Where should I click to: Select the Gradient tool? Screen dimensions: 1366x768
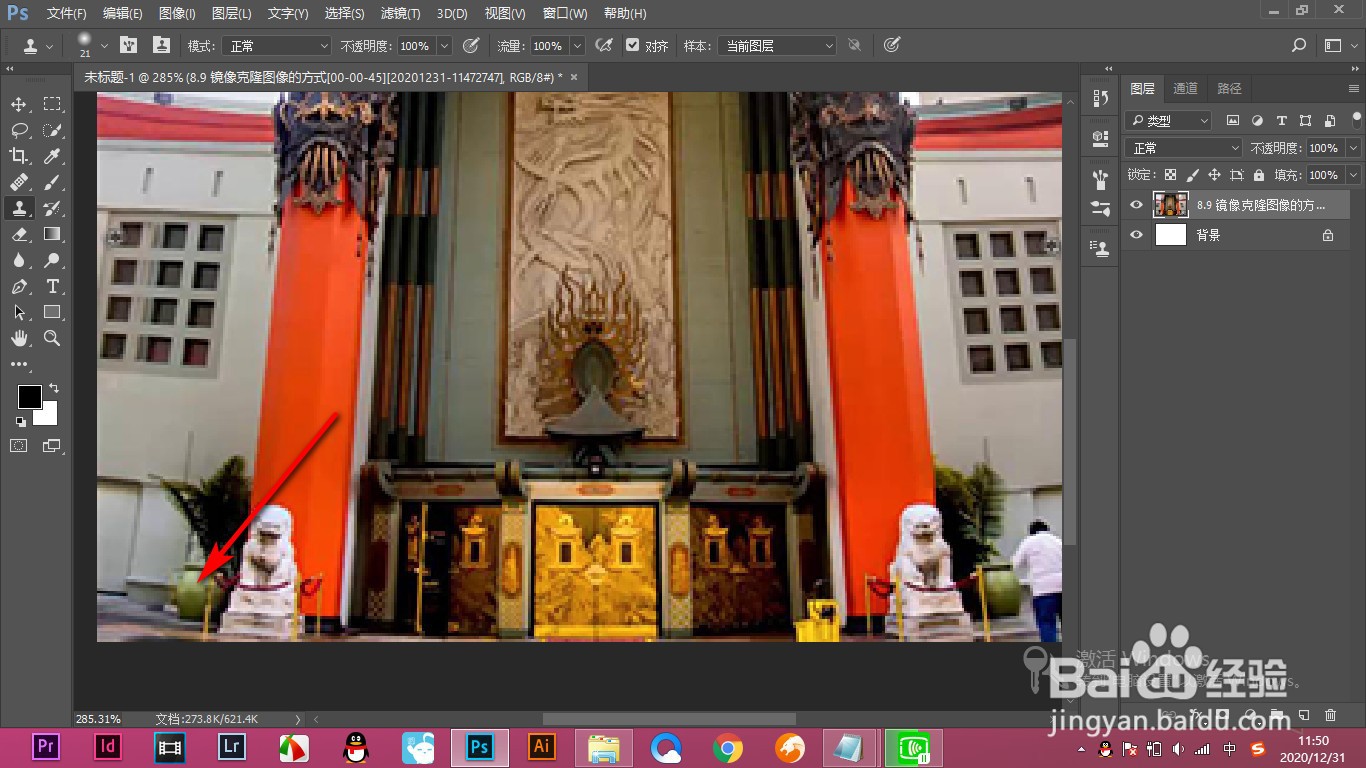(x=52, y=234)
